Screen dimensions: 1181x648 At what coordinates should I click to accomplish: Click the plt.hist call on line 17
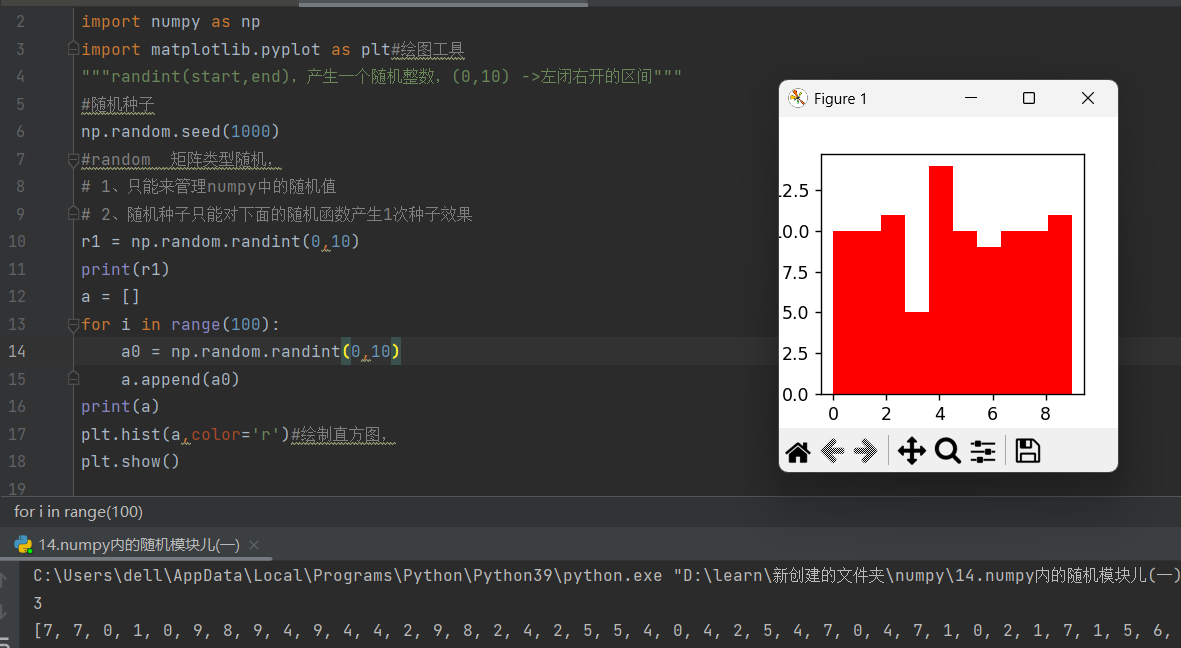point(185,435)
